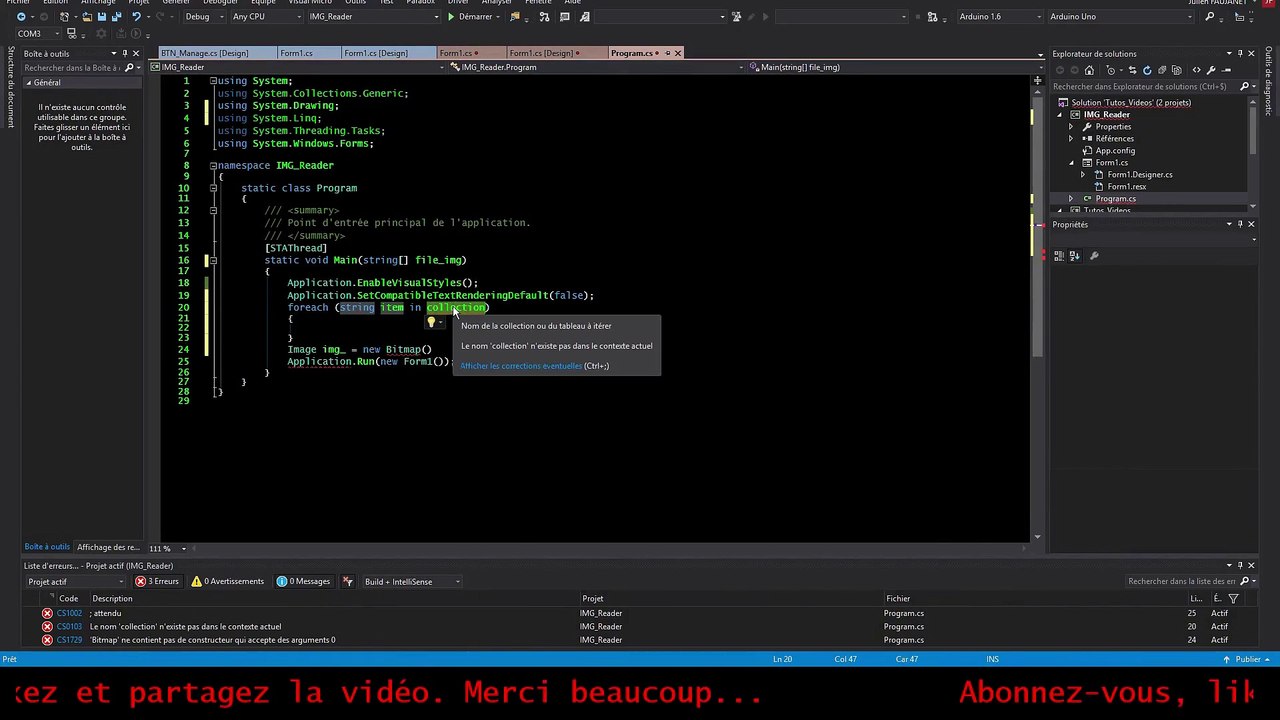The width and height of the screenshot is (1280, 720).
Task: Click the Save file icon in toolbar
Action: [x=101, y=17]
